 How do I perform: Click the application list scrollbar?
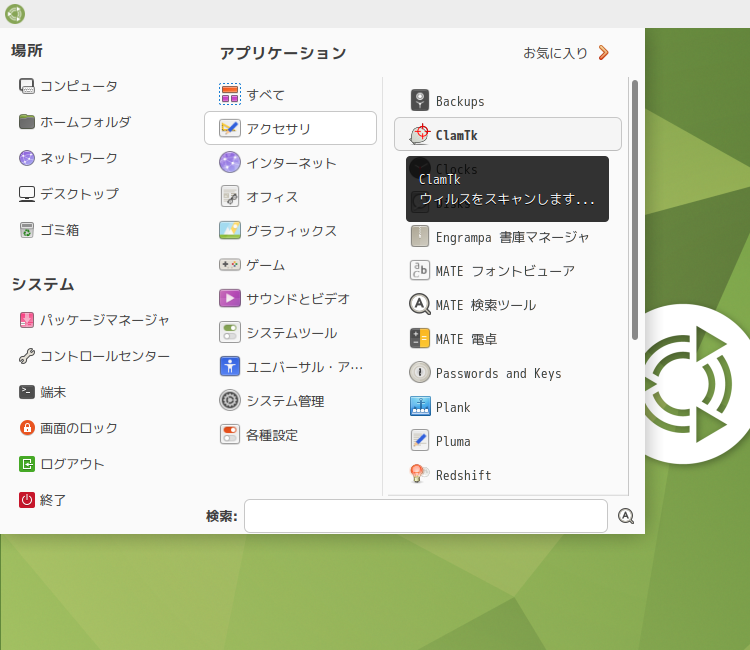[635, 210]
